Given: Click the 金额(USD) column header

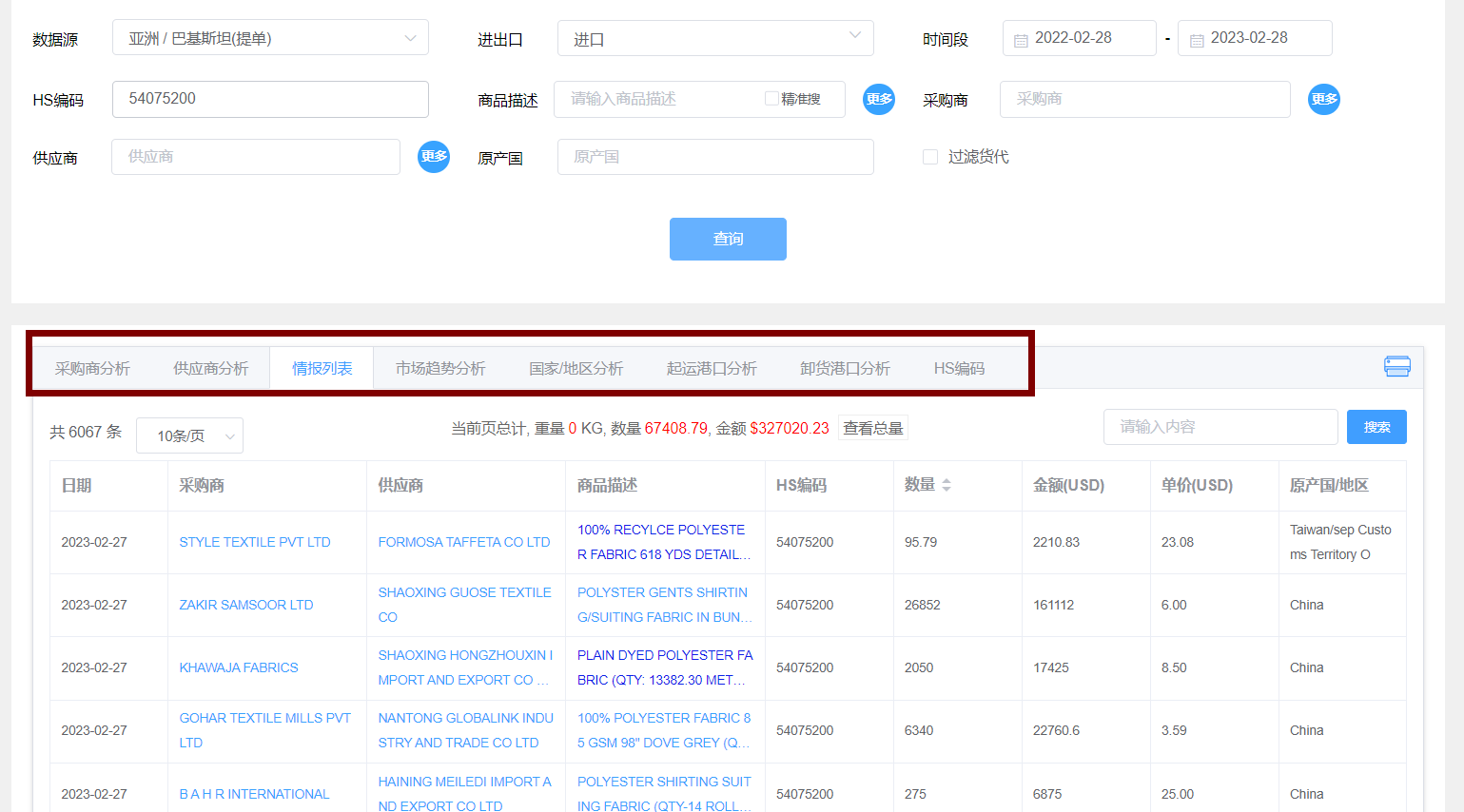Looking at the screenshot, I should pyautogui.click(x=1068, y=485).
